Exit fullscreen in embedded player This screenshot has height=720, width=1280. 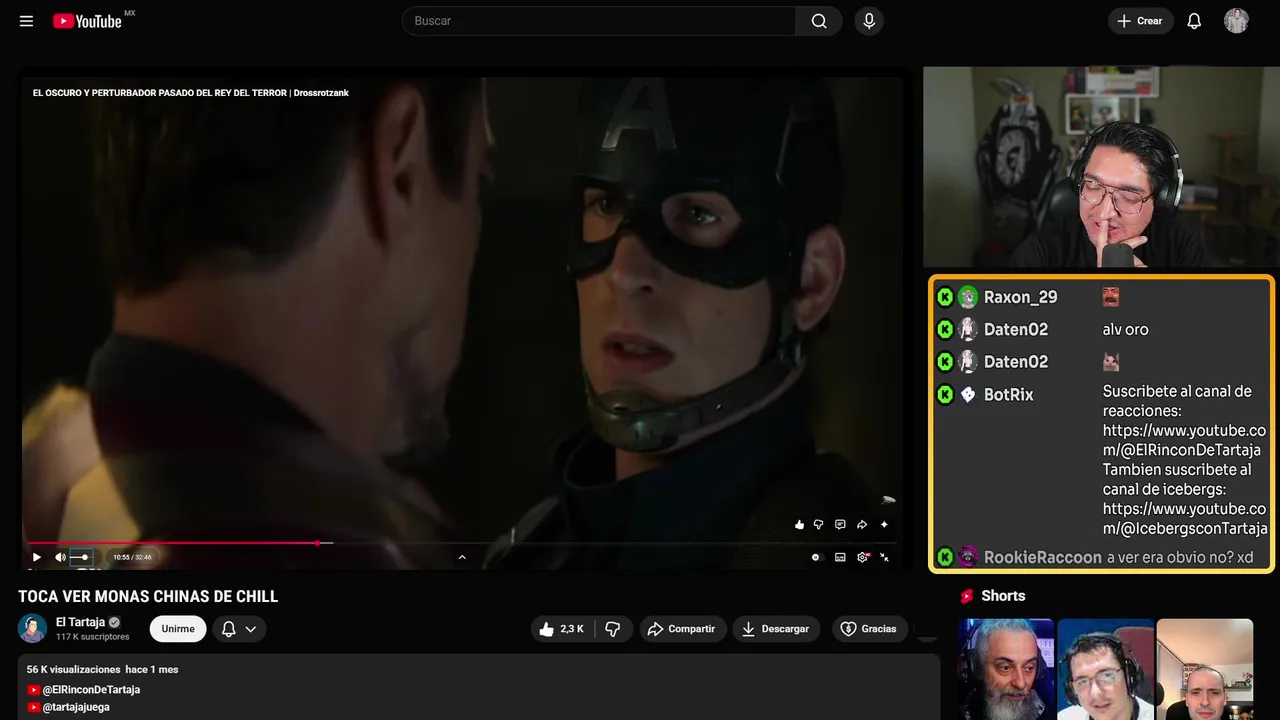pos(884,557)
